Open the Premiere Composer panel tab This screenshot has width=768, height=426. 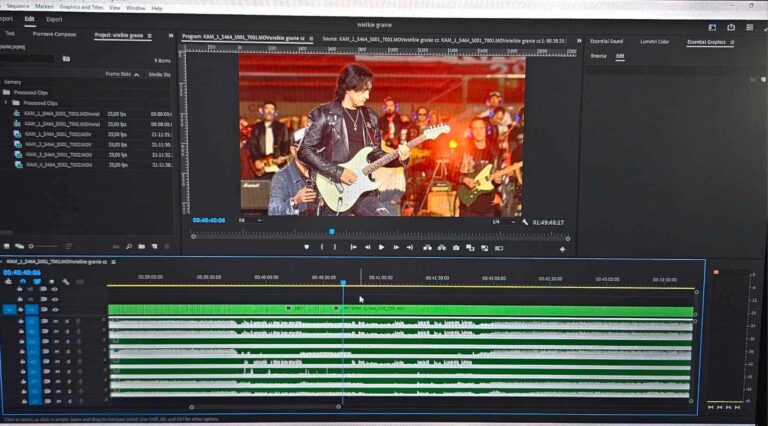click(54, 34)
